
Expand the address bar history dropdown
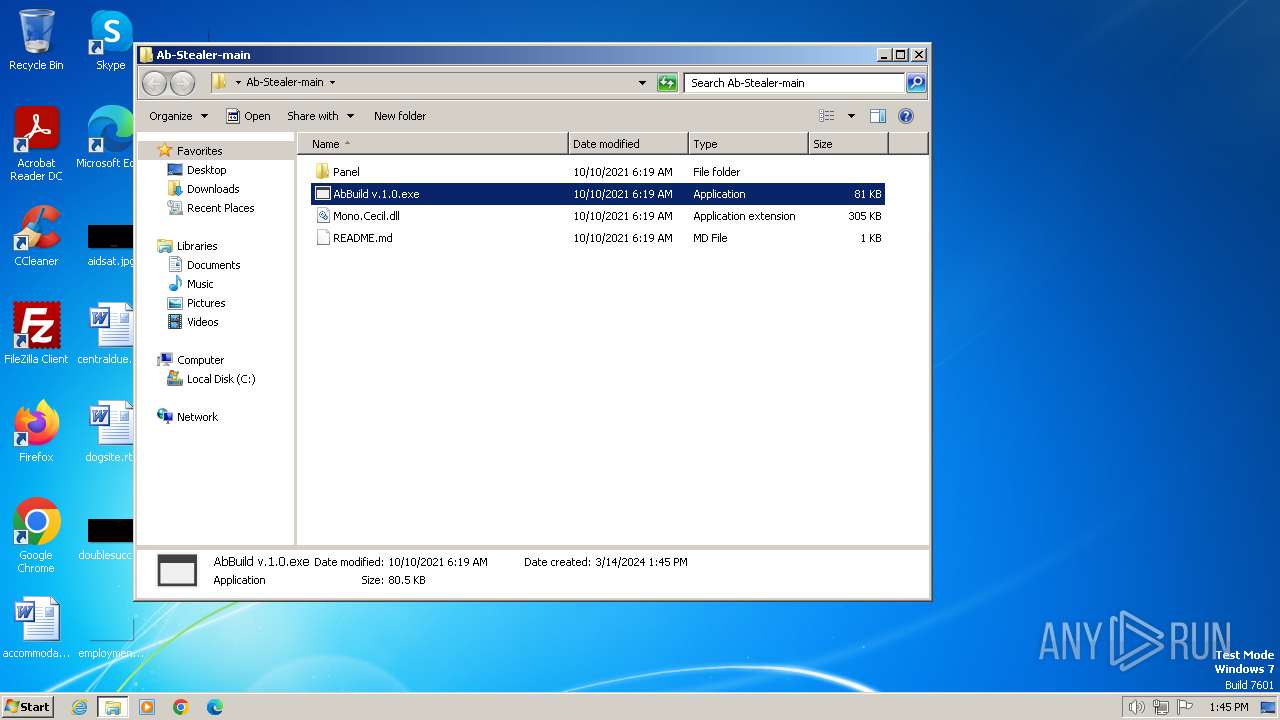(x=642, y=83)
